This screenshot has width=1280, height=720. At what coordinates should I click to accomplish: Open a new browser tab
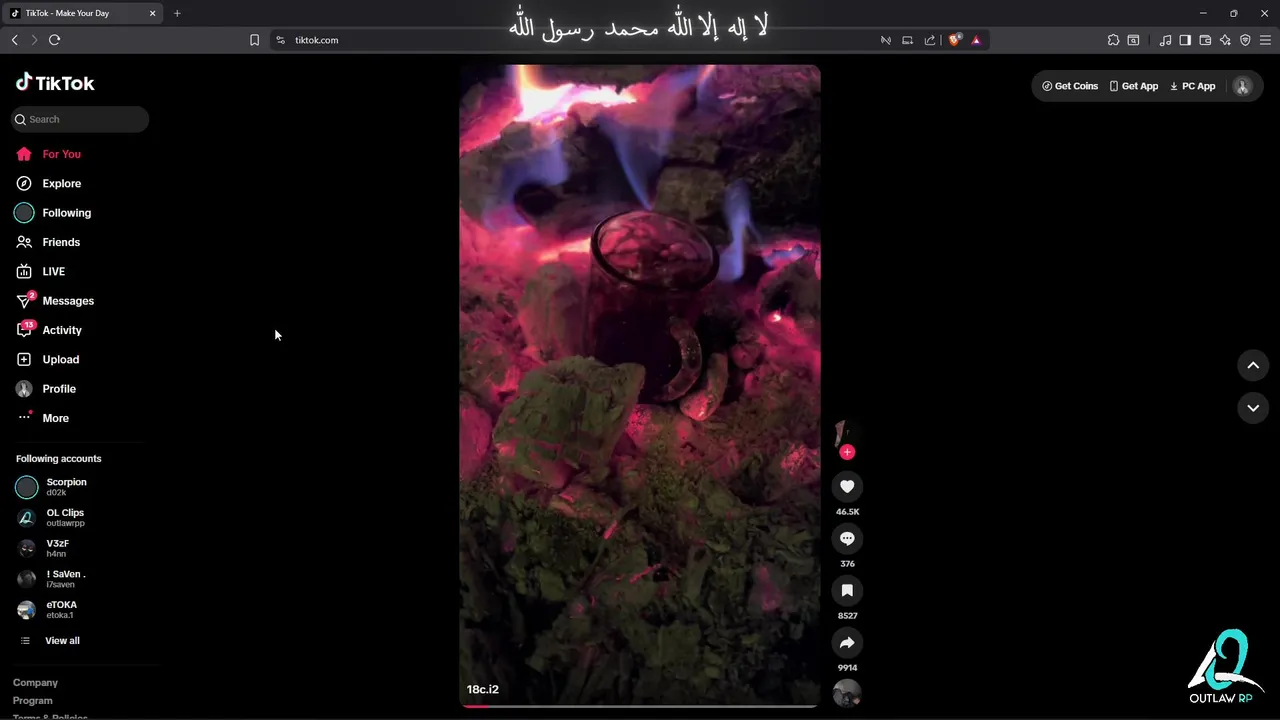[177, 13]
